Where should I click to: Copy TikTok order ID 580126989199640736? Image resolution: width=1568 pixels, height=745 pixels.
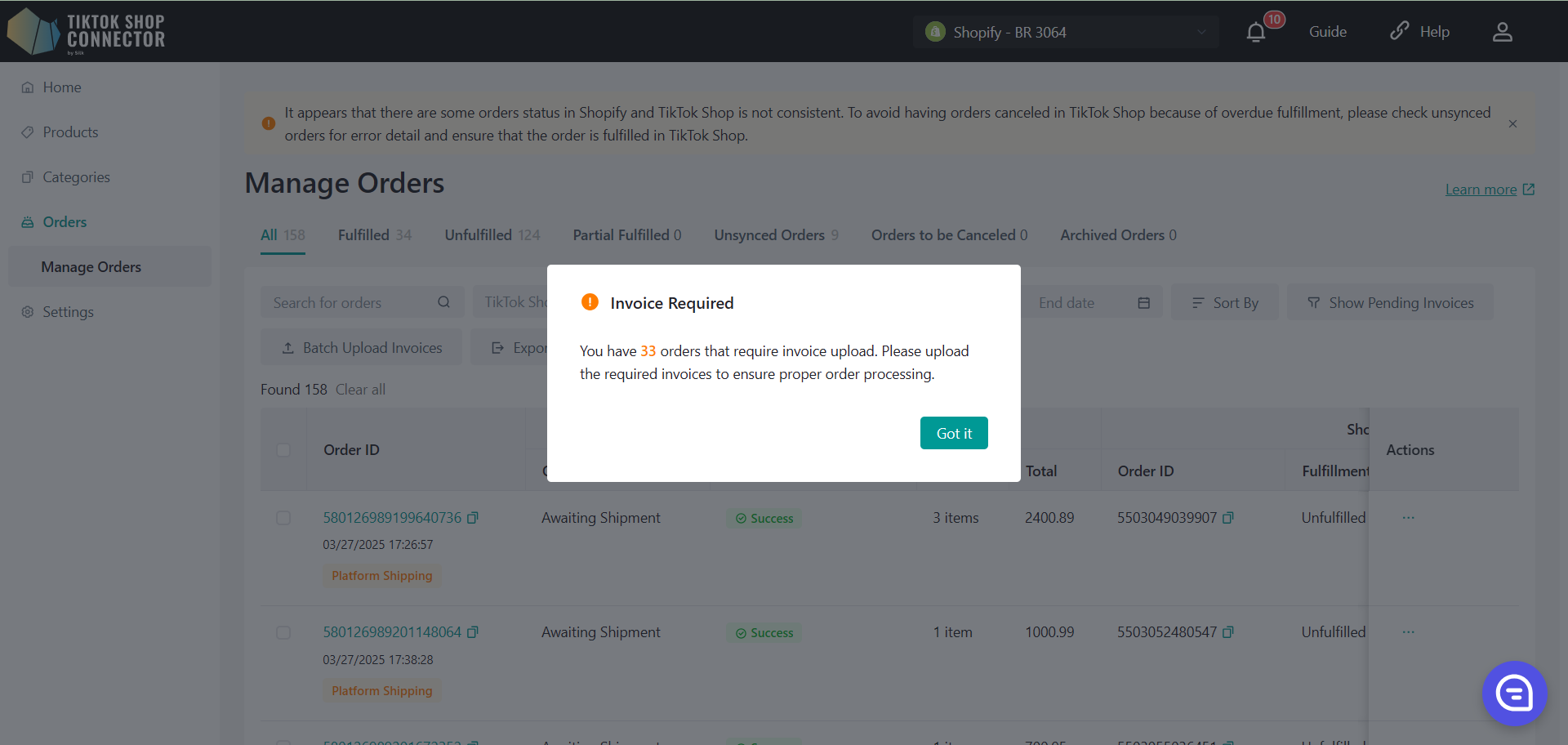[473, 518]
